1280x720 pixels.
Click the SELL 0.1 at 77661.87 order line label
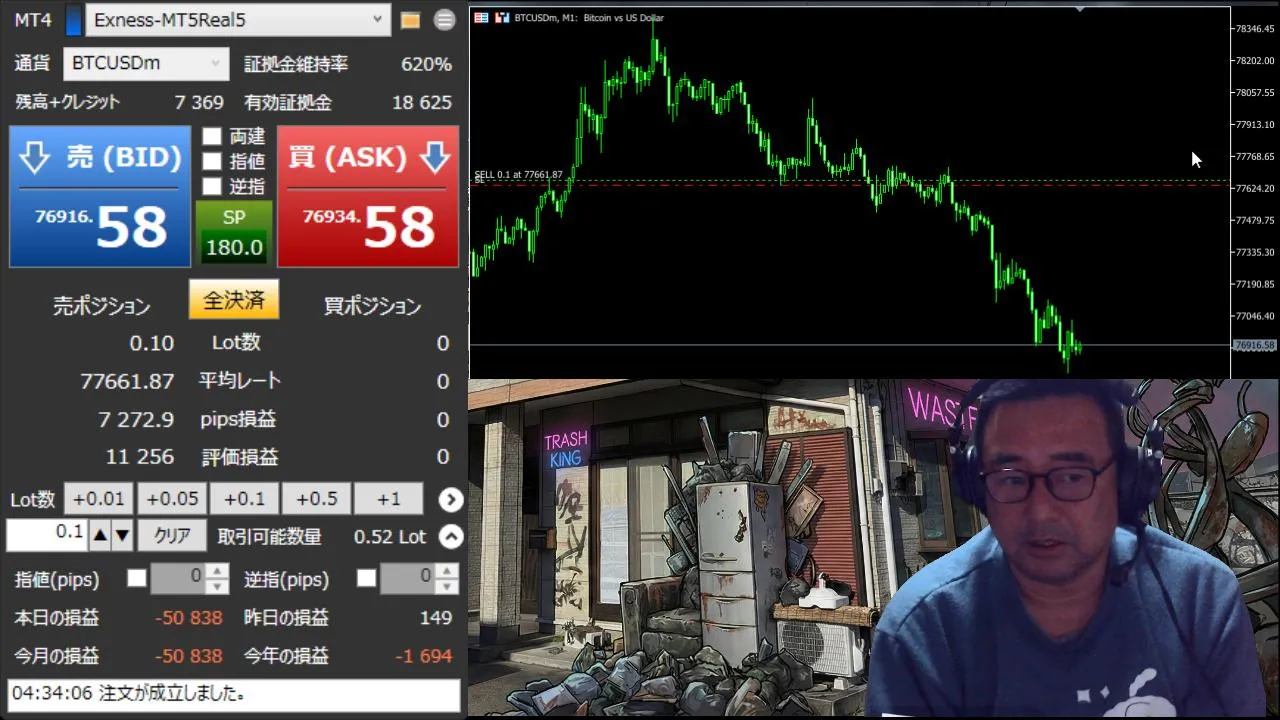(518, 175)
